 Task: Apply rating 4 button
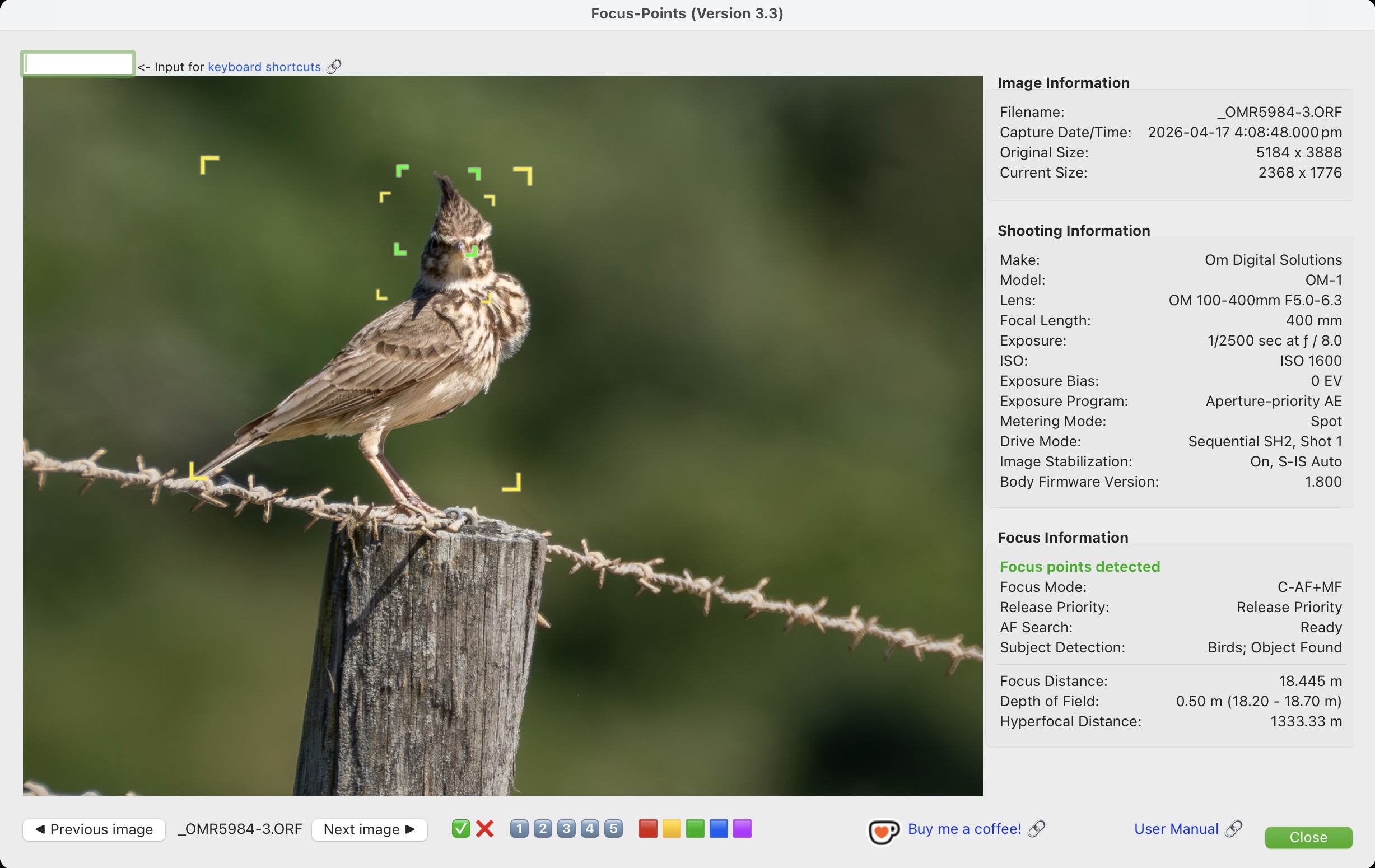coord(590,829)
